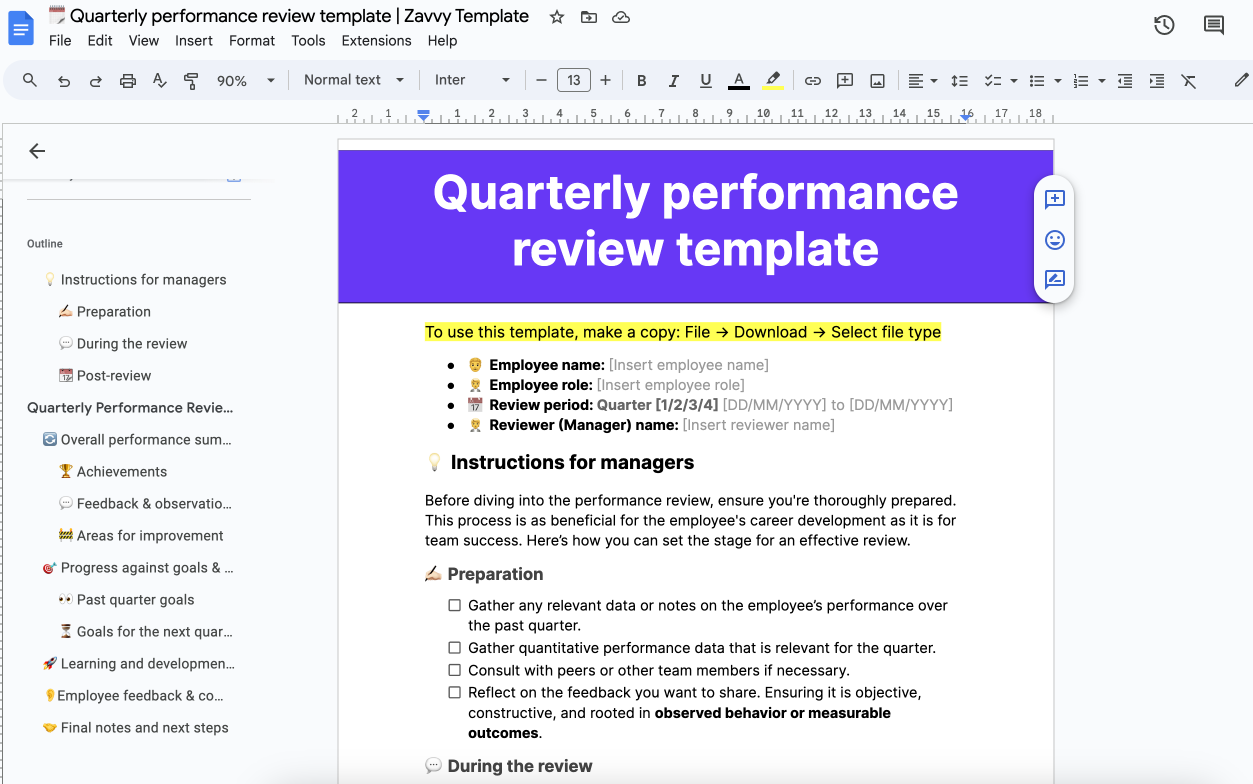Open the highlight color picker
Image resolution: width=1253 pixels, height=784 pixels.
click(x=772, y=79)
